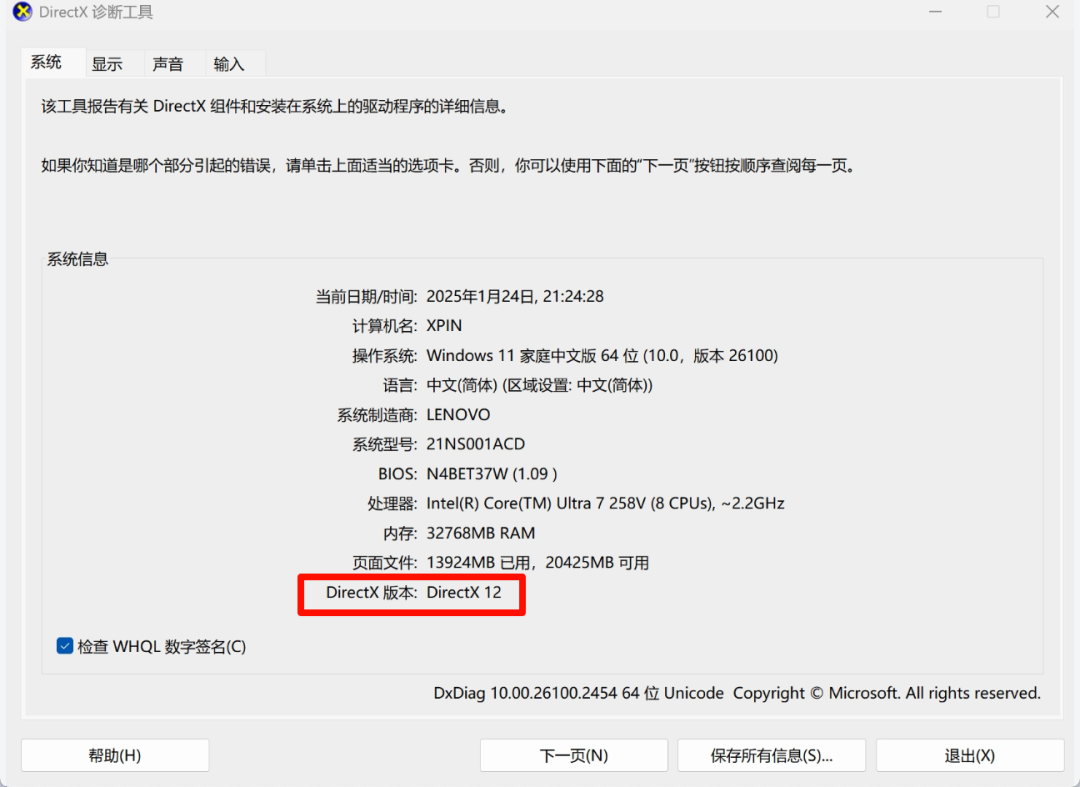Viewport: 1080px width, 787px height.
Task: Click the DxDiag version copyright text
Action: coord(737,693)
